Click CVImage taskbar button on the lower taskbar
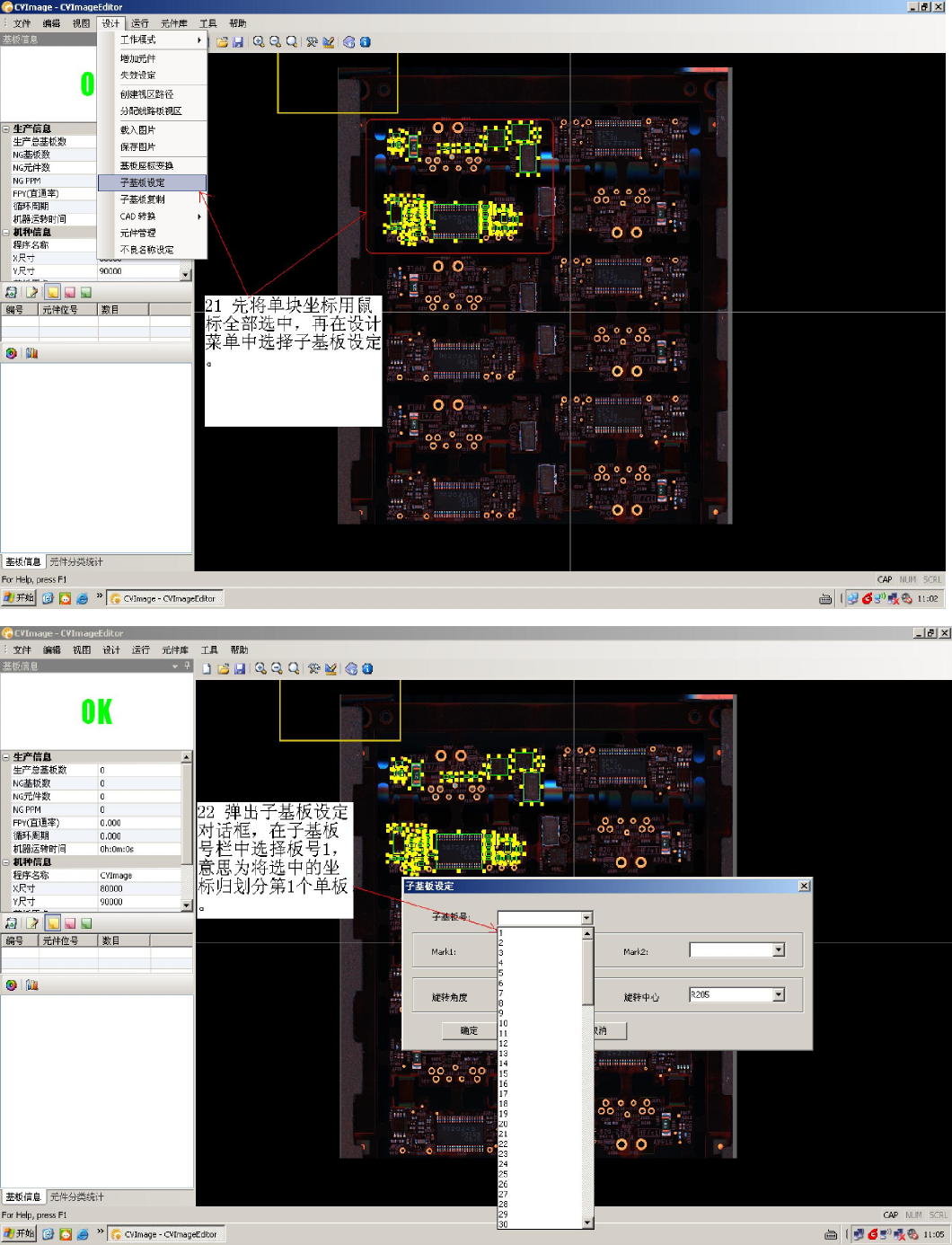This screenshot has width=952, height=1245. [x=165, y=1234]
